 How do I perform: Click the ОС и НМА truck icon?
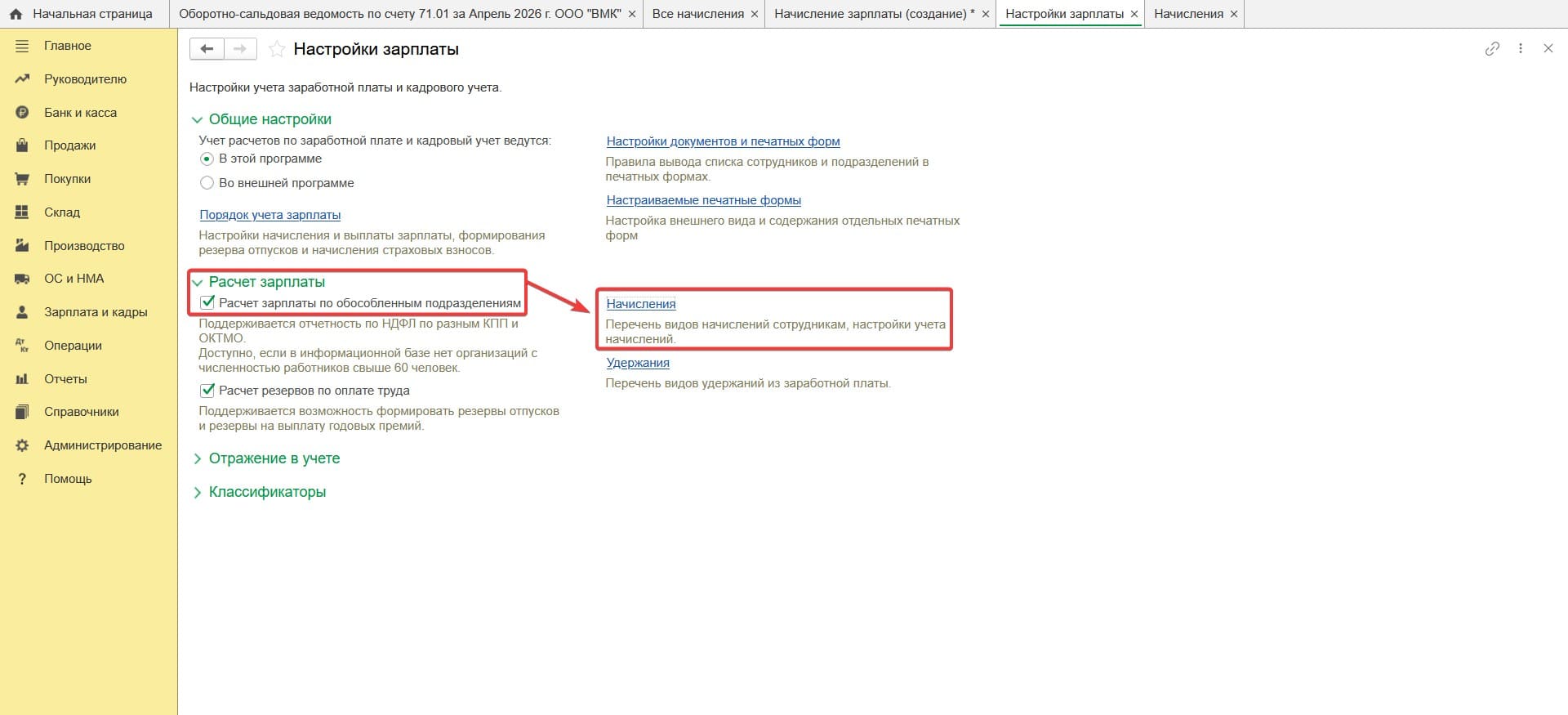tap(22, 279)
